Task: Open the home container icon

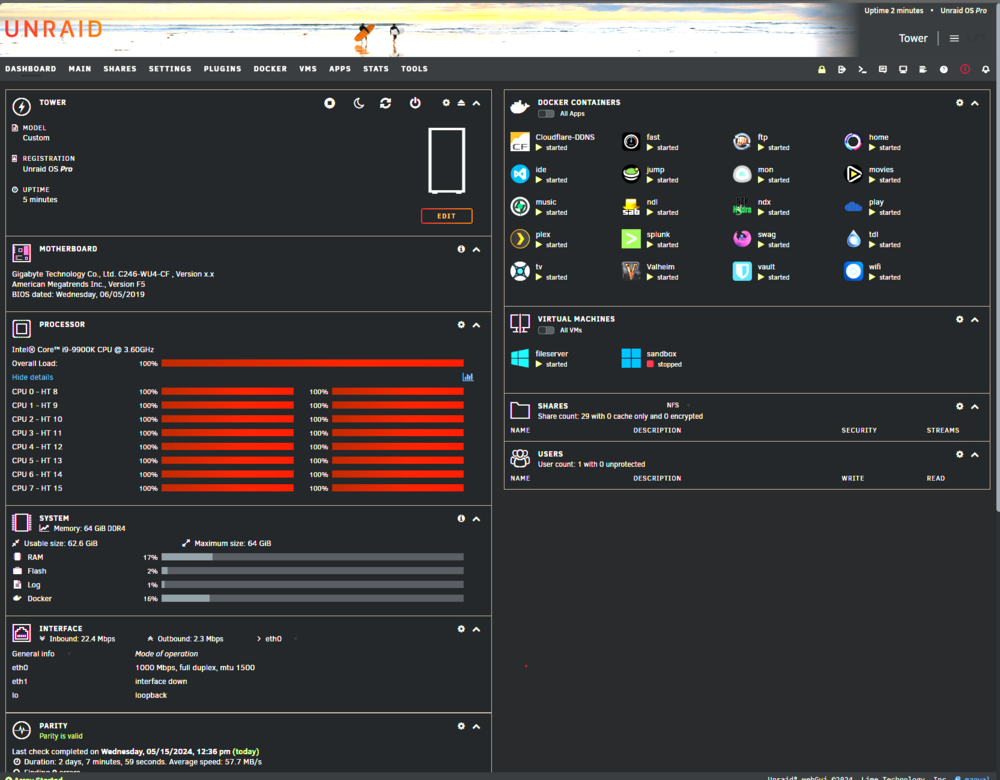Action: (x=853, y=142)
